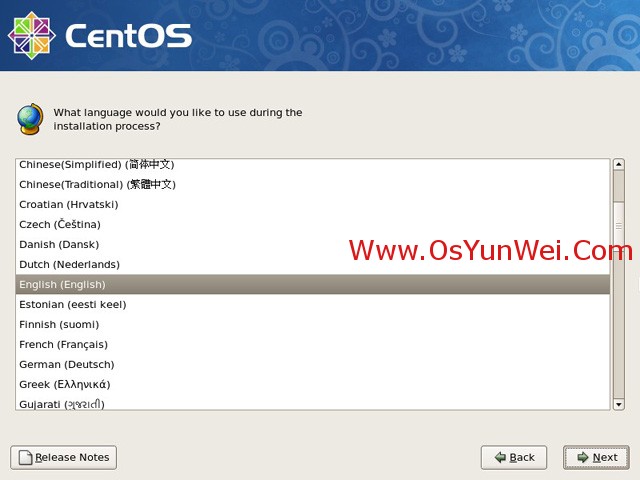The height and width of the screenshot is (480, 640).
Task: Choose Croatian (Hrvatski) language
Action: (x=313, y=204)
